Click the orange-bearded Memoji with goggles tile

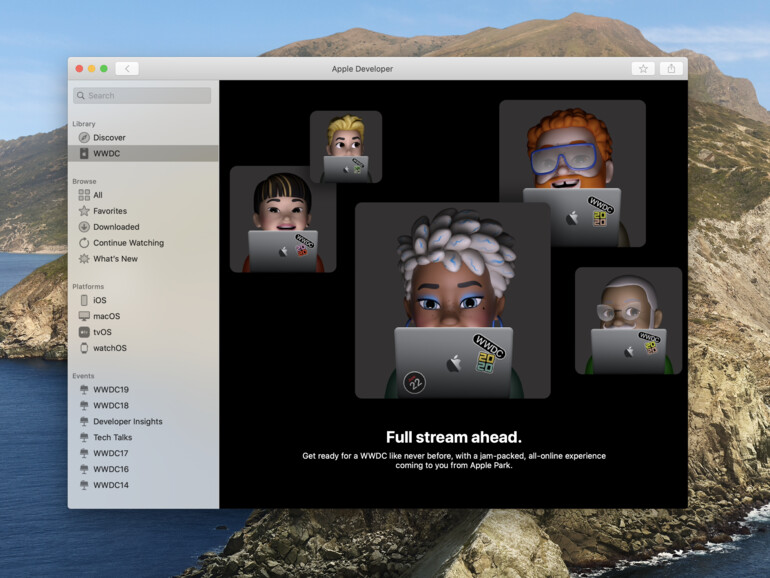point(572,173)
